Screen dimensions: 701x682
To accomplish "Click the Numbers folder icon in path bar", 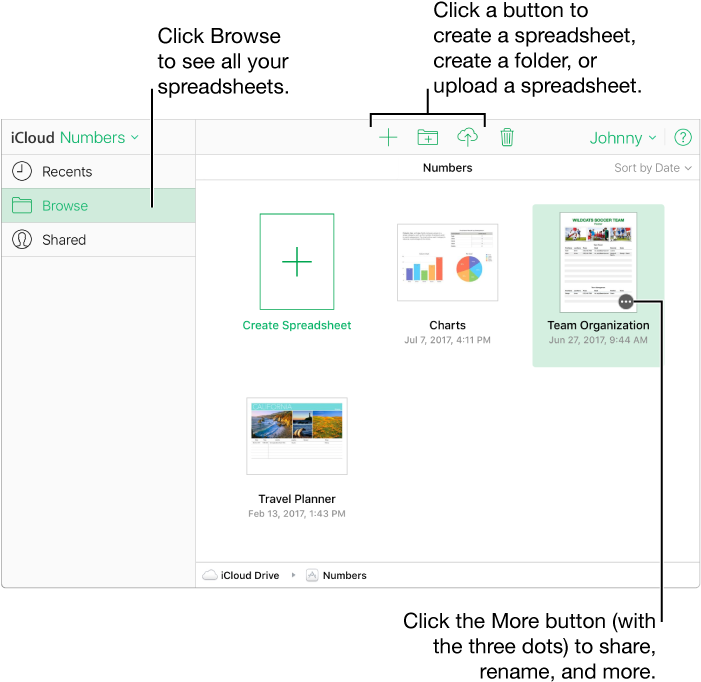I will [312, 575].
